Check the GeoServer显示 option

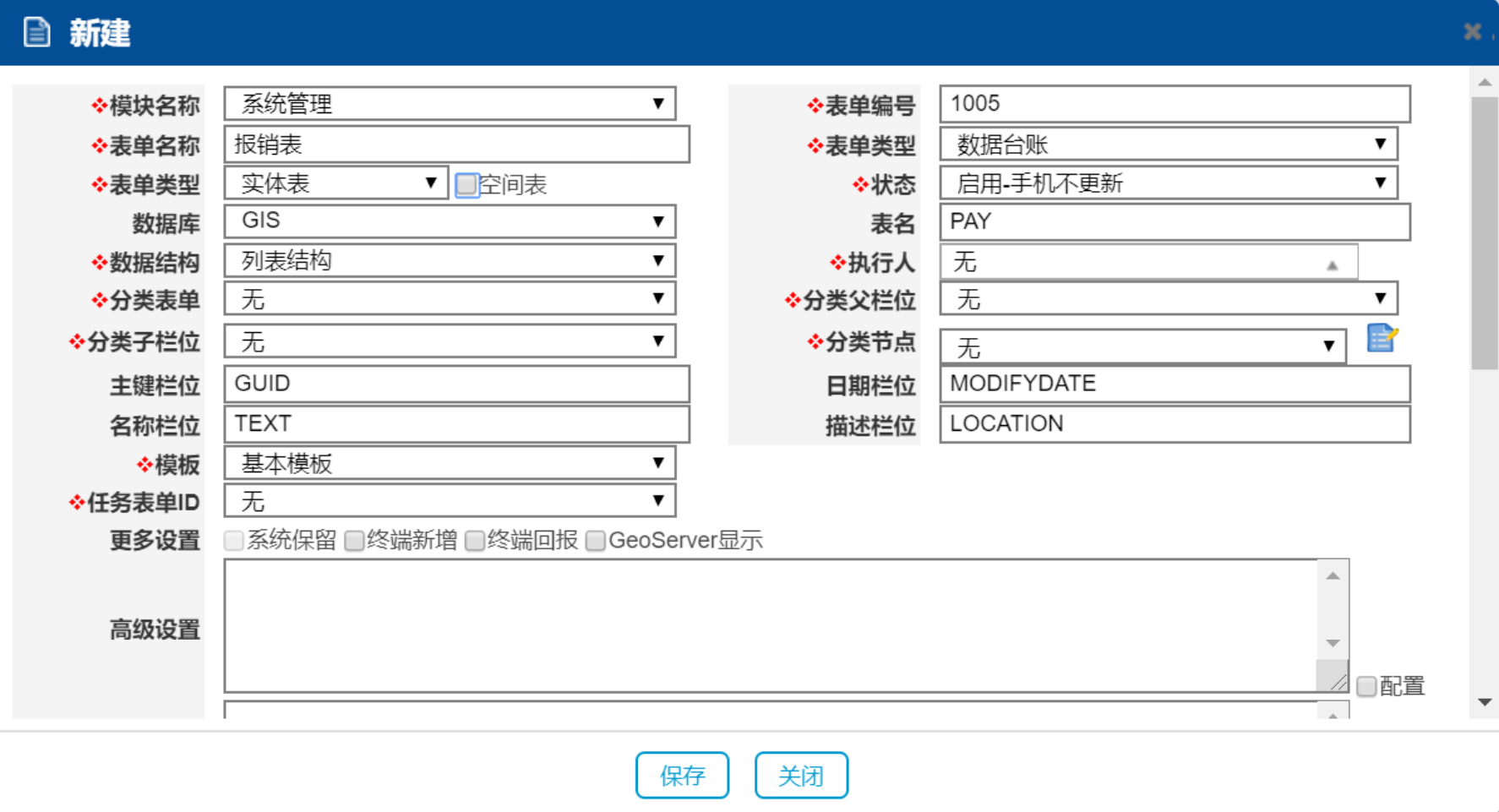pos(596,541)
